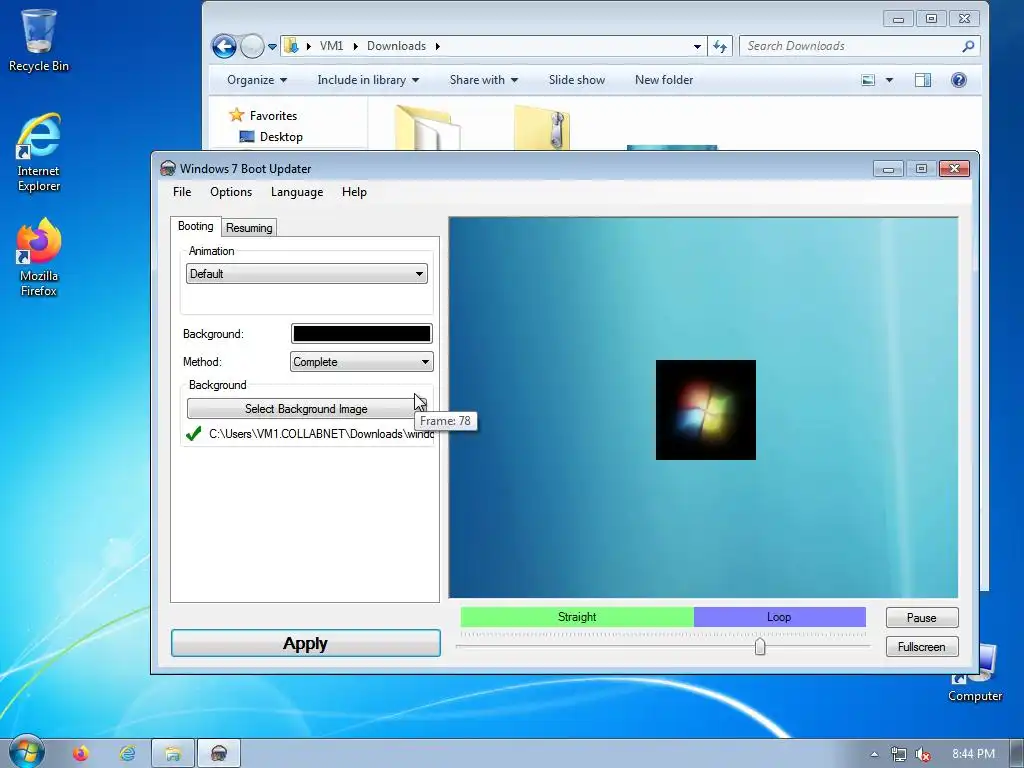Switch to the Windows Explorer taskbar button
This screenshot has width=1024, height=768.
(x=173, y=754)
